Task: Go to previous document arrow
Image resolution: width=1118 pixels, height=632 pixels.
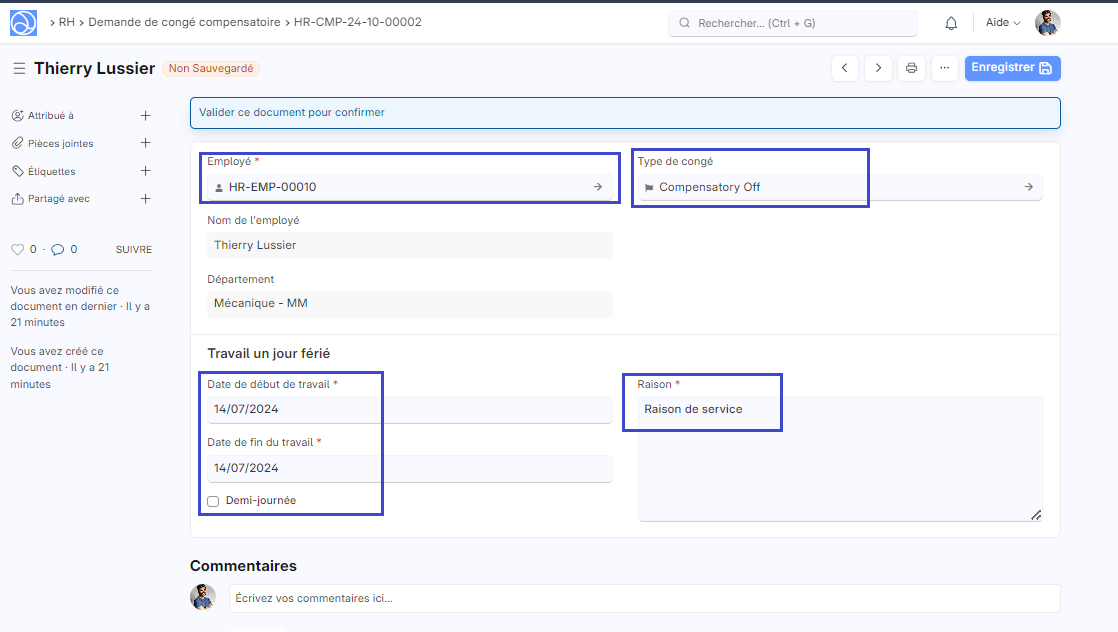Action: 845,68
